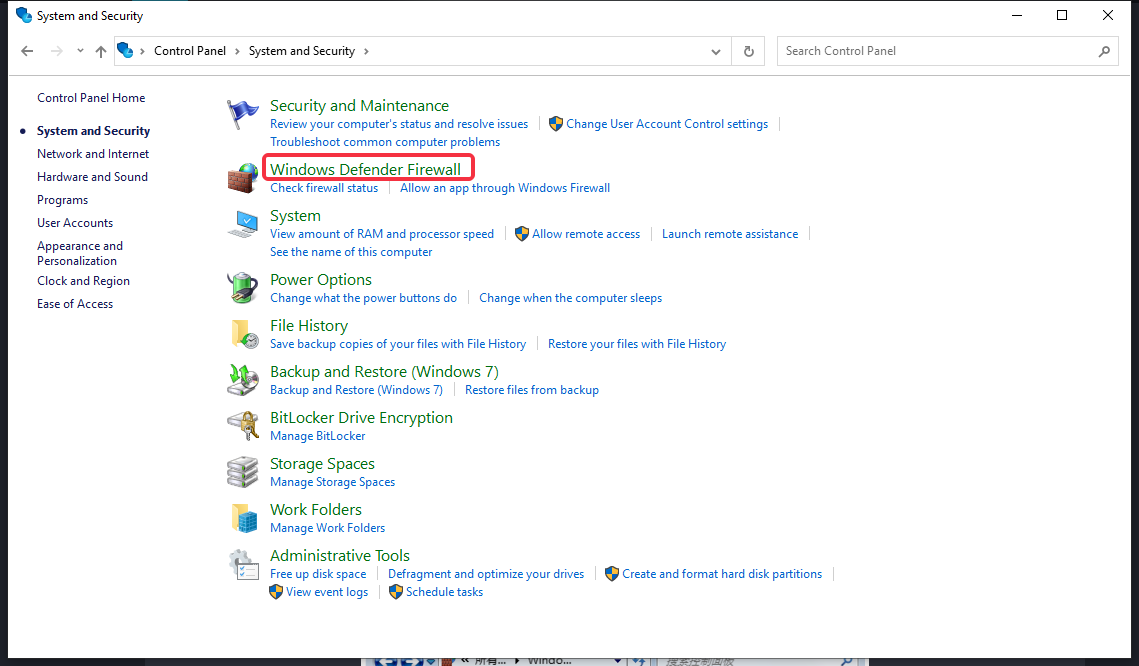Open Control Panel Home
This screenshot has width=1139, height=666.
click(x=91, y=98)
